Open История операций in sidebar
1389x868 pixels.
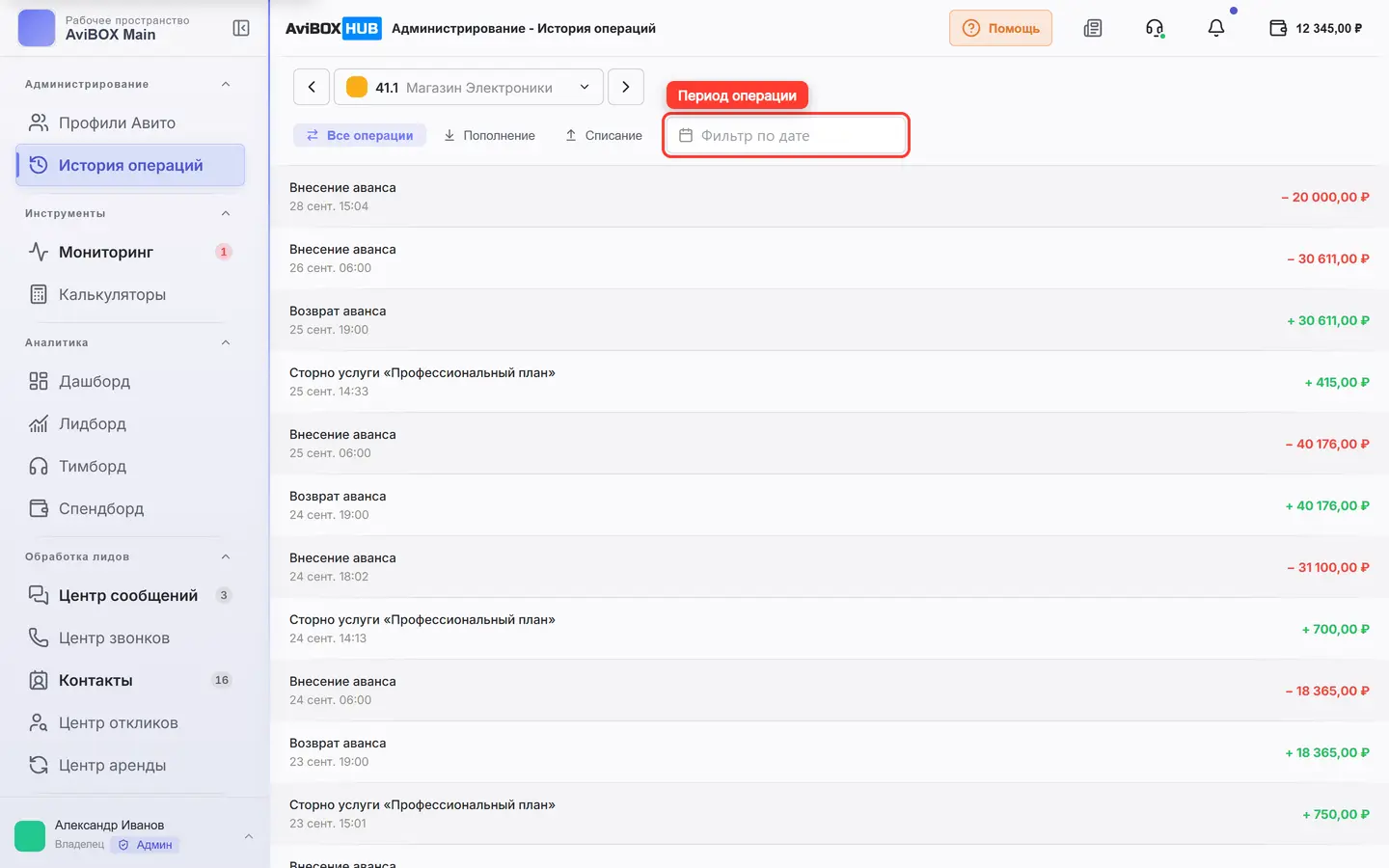(x=130, y=165)
